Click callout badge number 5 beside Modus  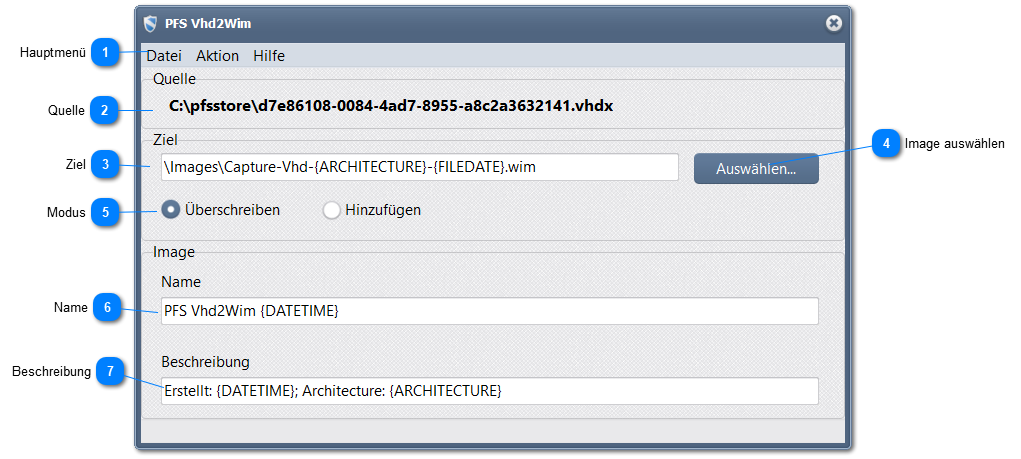[105, 212]
